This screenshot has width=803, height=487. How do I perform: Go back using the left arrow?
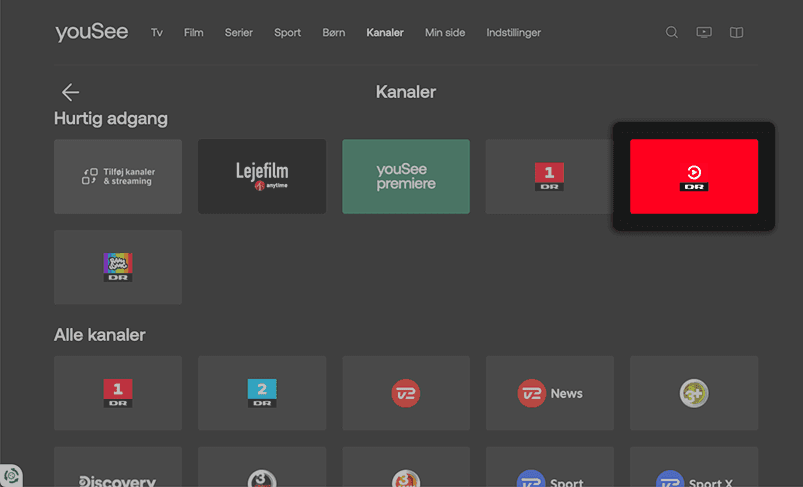point(70,92)
